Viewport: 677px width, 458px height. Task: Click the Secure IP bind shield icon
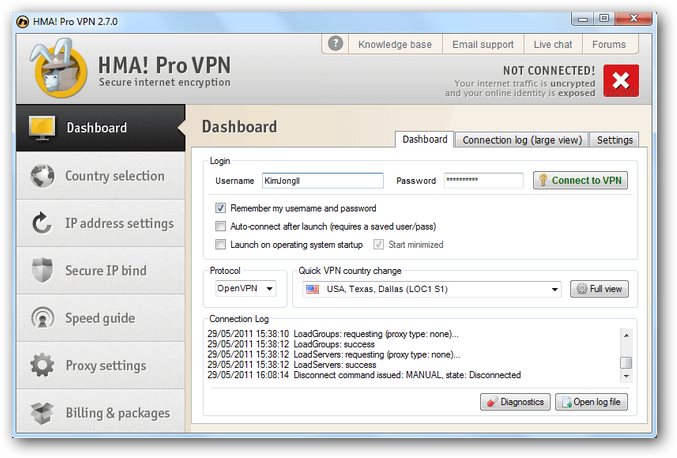(x=42, y=270)
